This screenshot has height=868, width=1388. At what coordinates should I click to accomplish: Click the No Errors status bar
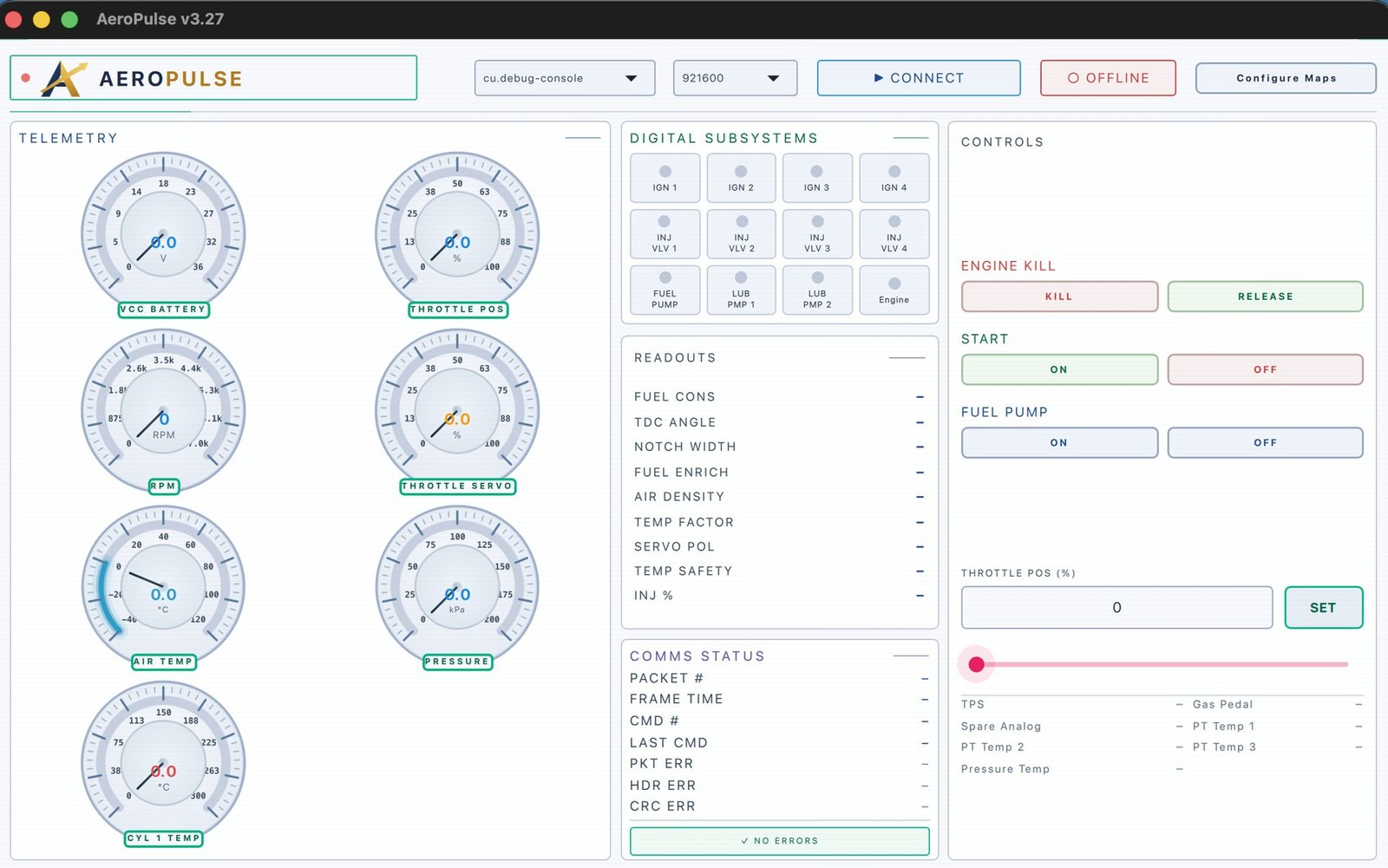[779, 841]
